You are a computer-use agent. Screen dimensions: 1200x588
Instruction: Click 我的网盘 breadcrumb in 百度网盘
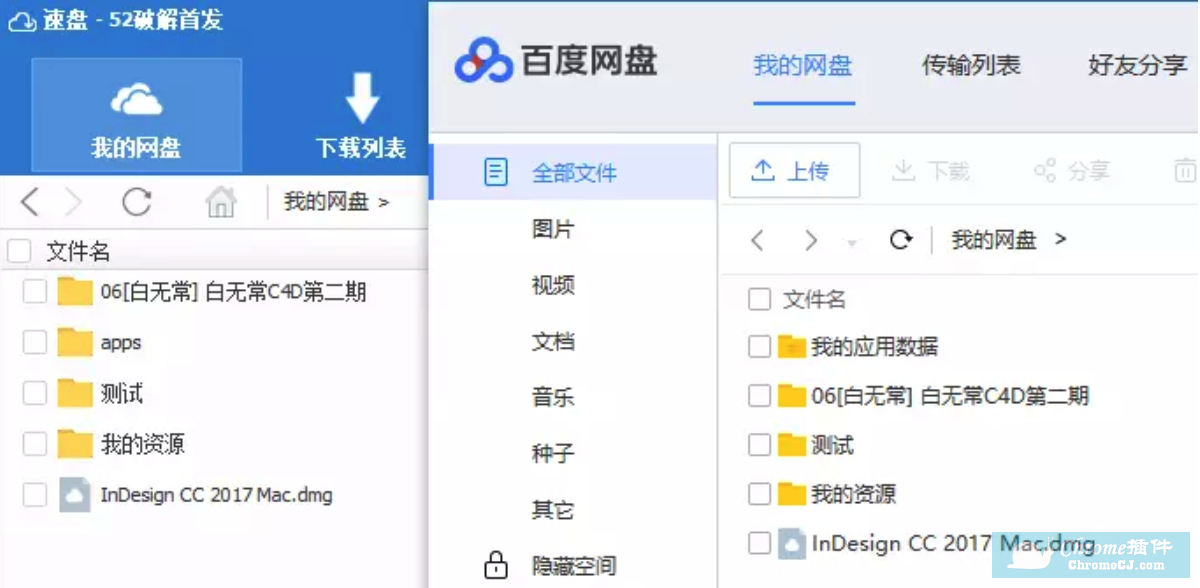point(994,240)
